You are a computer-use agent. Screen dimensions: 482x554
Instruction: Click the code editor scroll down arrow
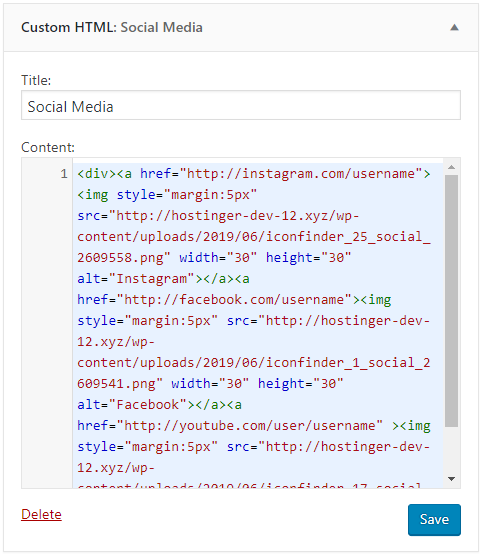pyautogui.click(x=451, y=479)
